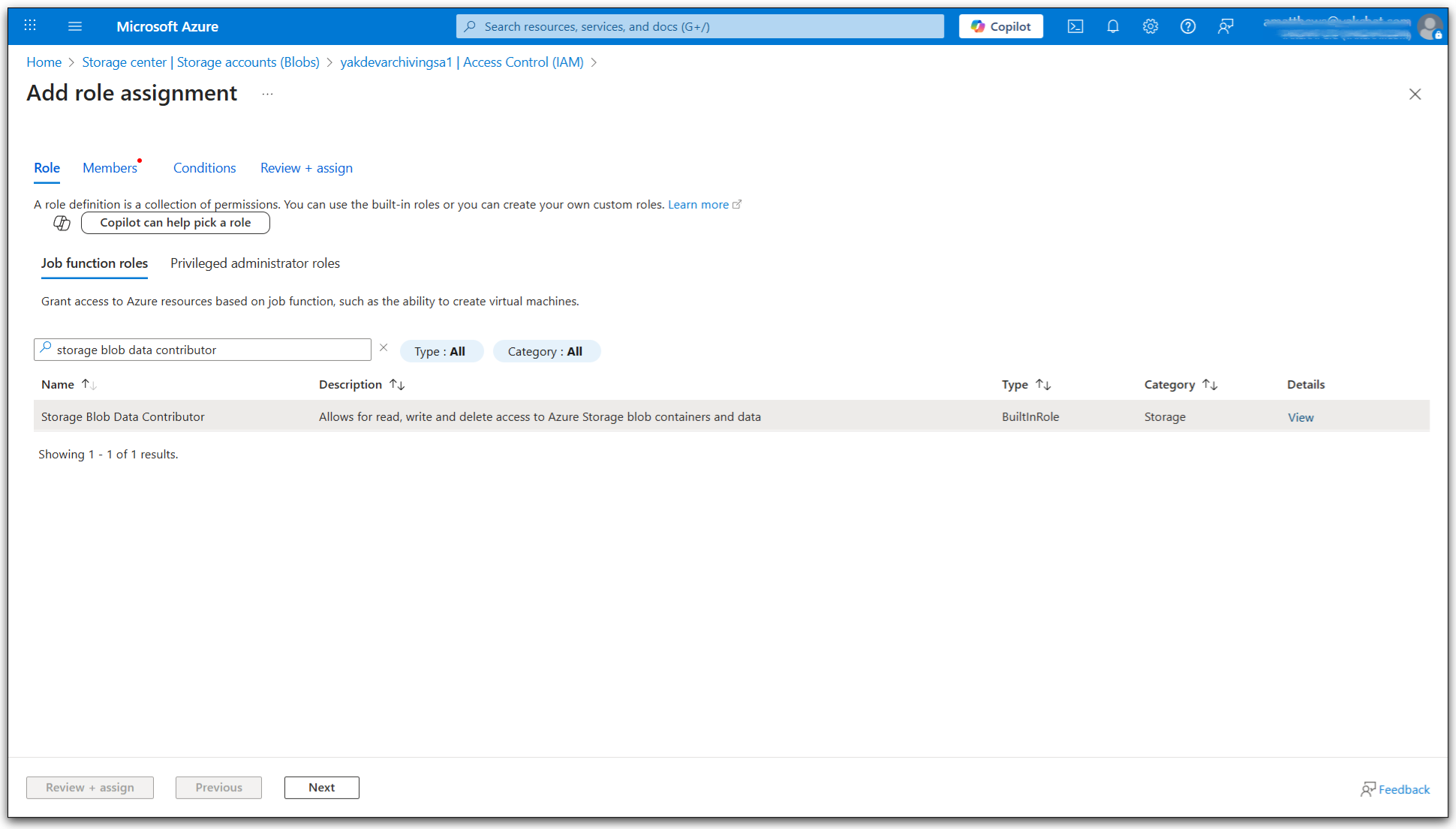Open the Category : All filter
The width and height of the screenshot is (1456, 829).
coord(546,351)
